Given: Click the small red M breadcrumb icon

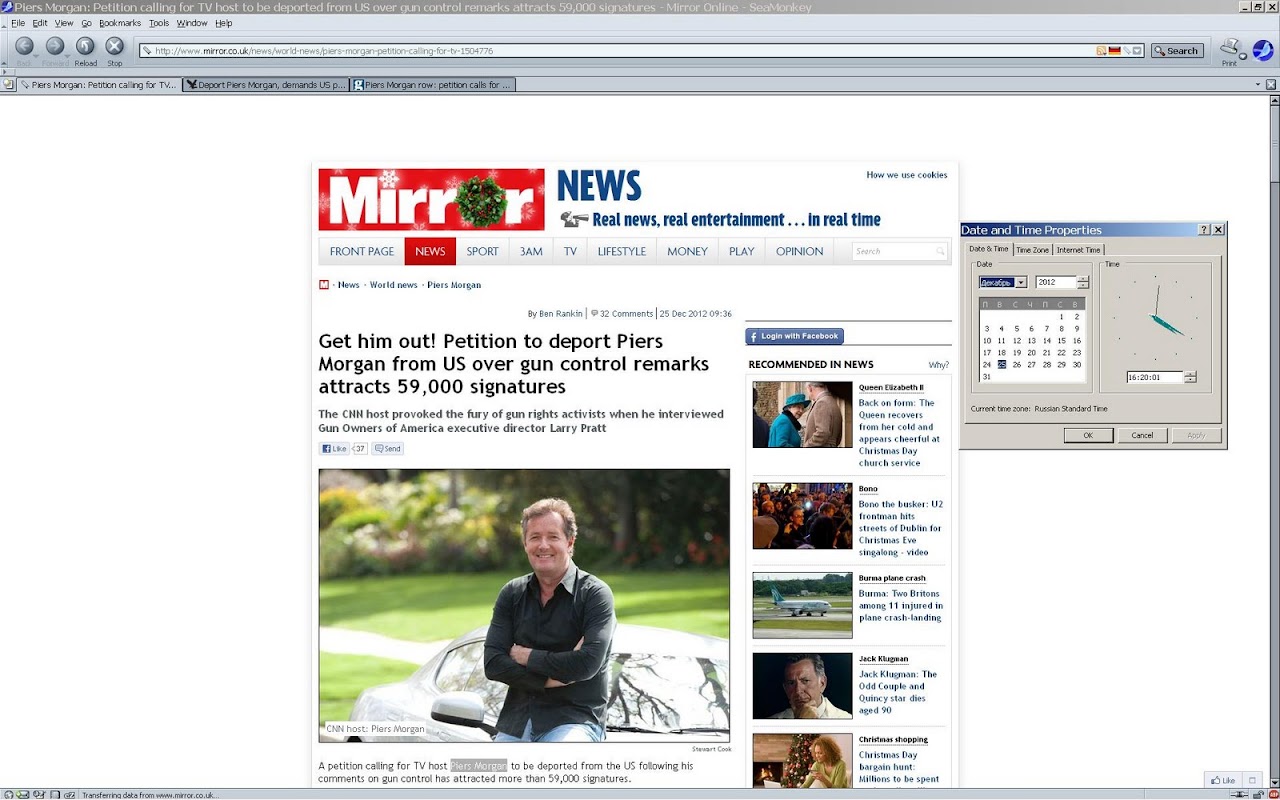Looking at the screenshot, I should pyautogui.click(x=324, y=285).
